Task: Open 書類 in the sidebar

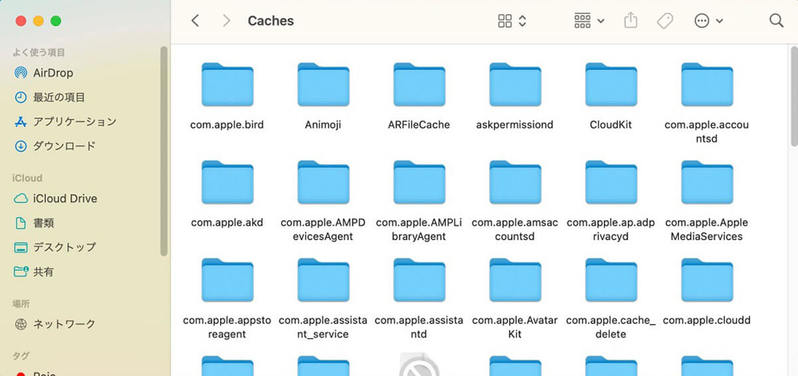Action: [x=34, y=223]
